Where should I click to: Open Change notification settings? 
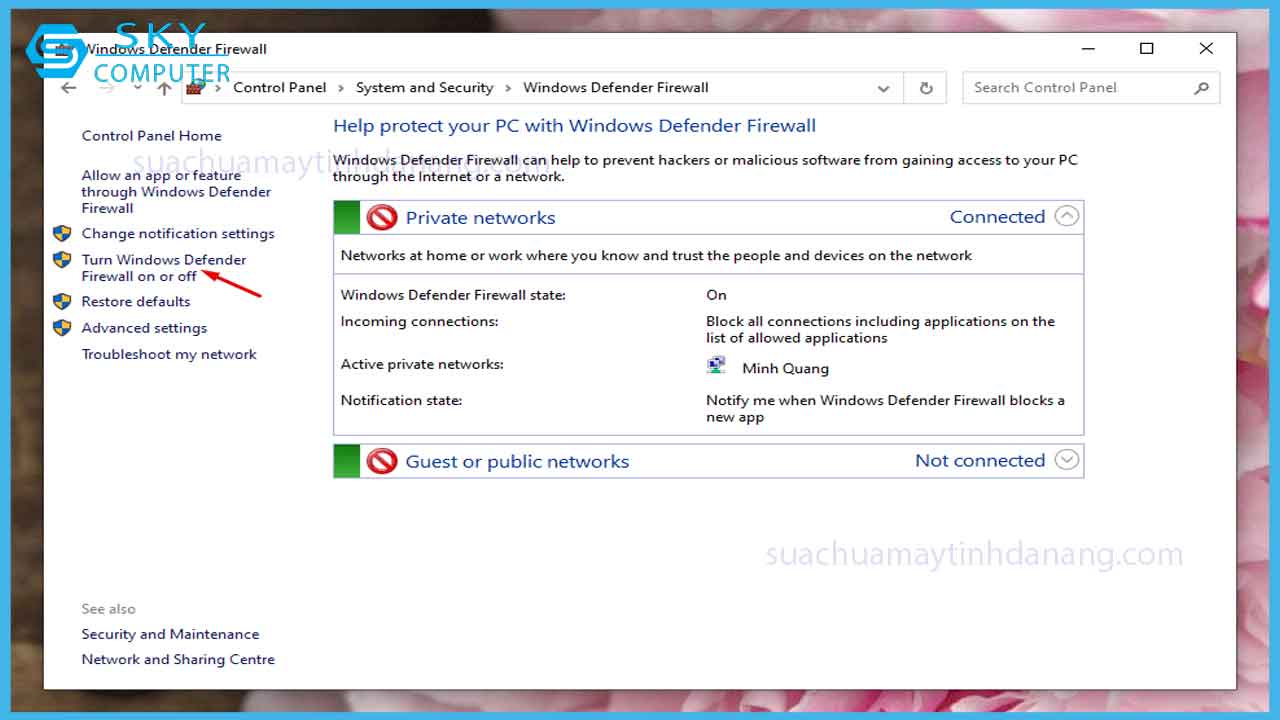(x=178, y=233)
